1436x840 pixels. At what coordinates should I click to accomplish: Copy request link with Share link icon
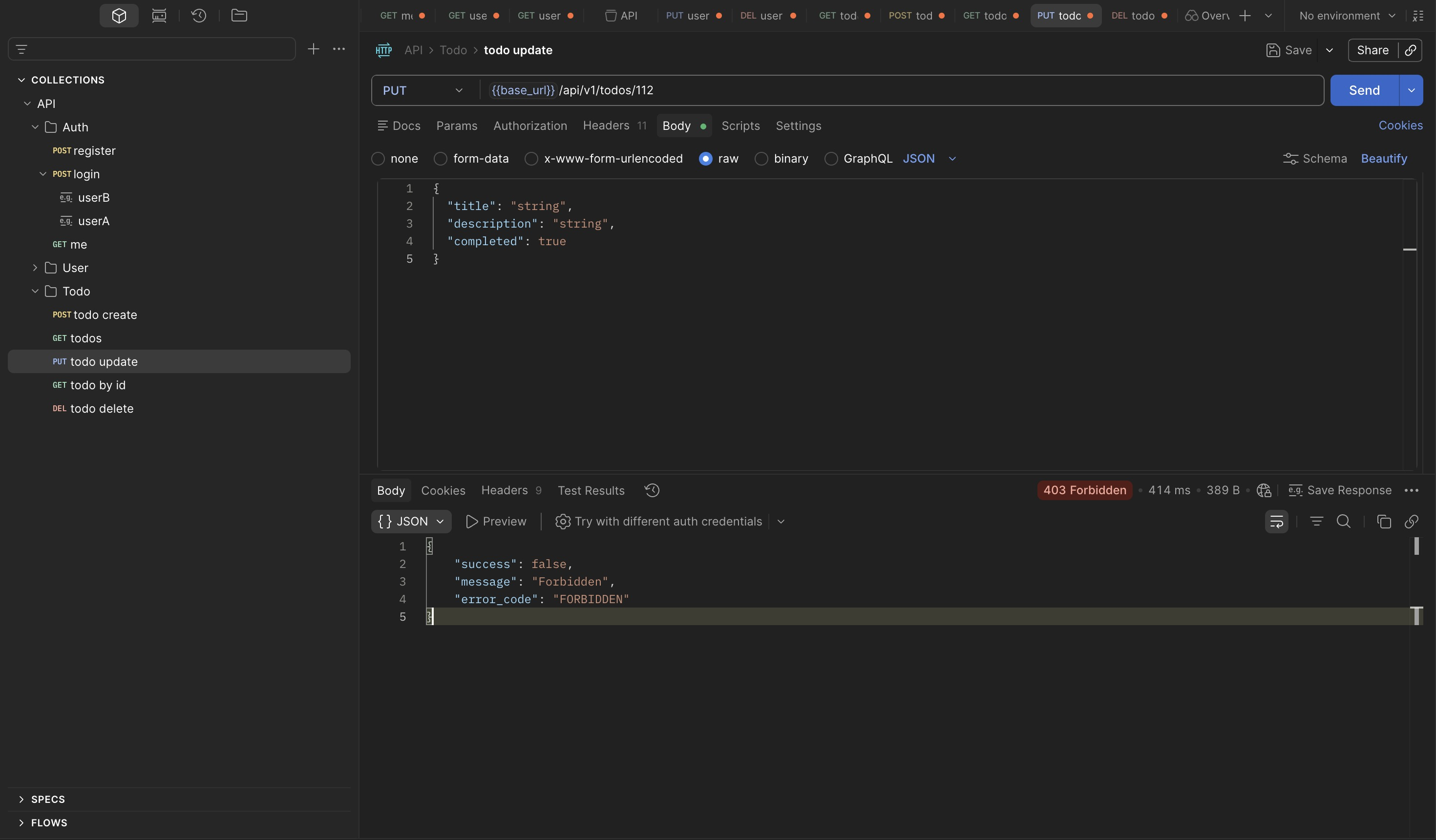pyautogui.click(x=1411, y=50)
